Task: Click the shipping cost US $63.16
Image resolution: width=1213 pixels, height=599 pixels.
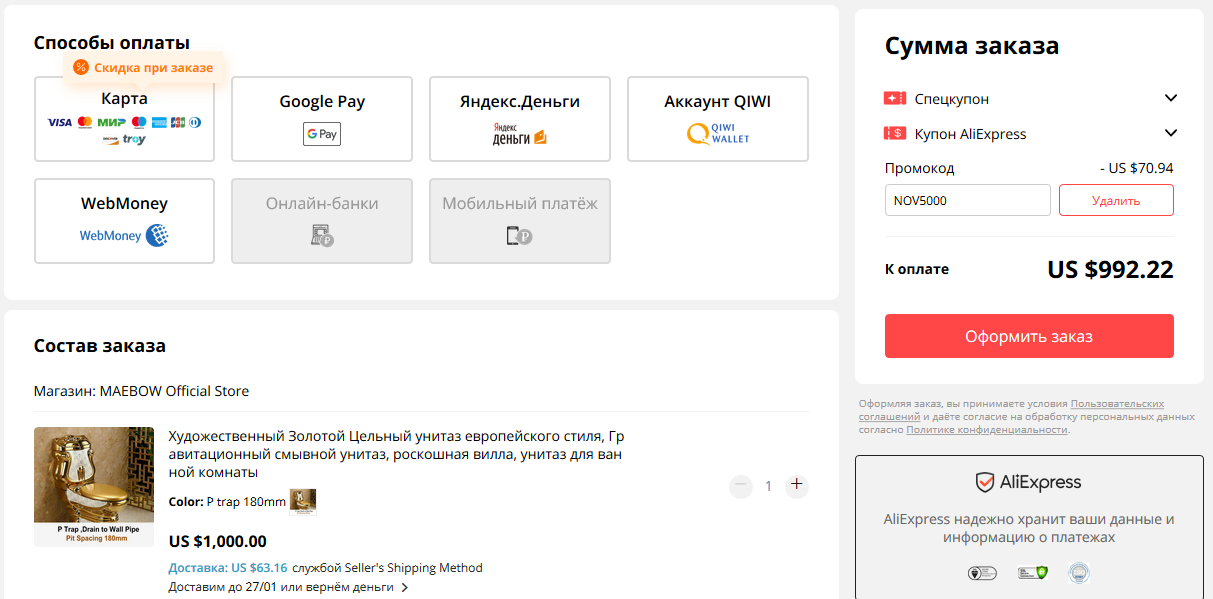Action: tap(259, 567)
